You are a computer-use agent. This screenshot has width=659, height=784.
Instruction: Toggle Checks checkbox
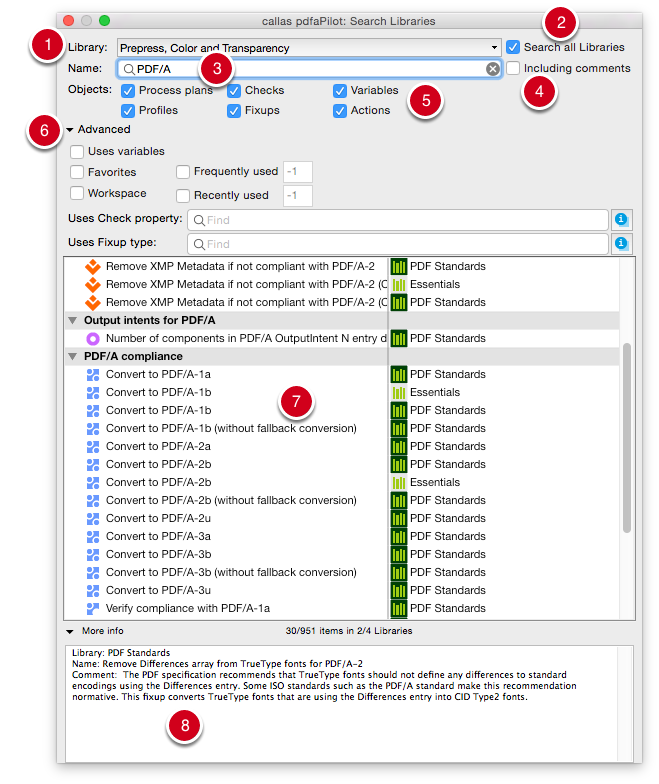coord(234,90)
